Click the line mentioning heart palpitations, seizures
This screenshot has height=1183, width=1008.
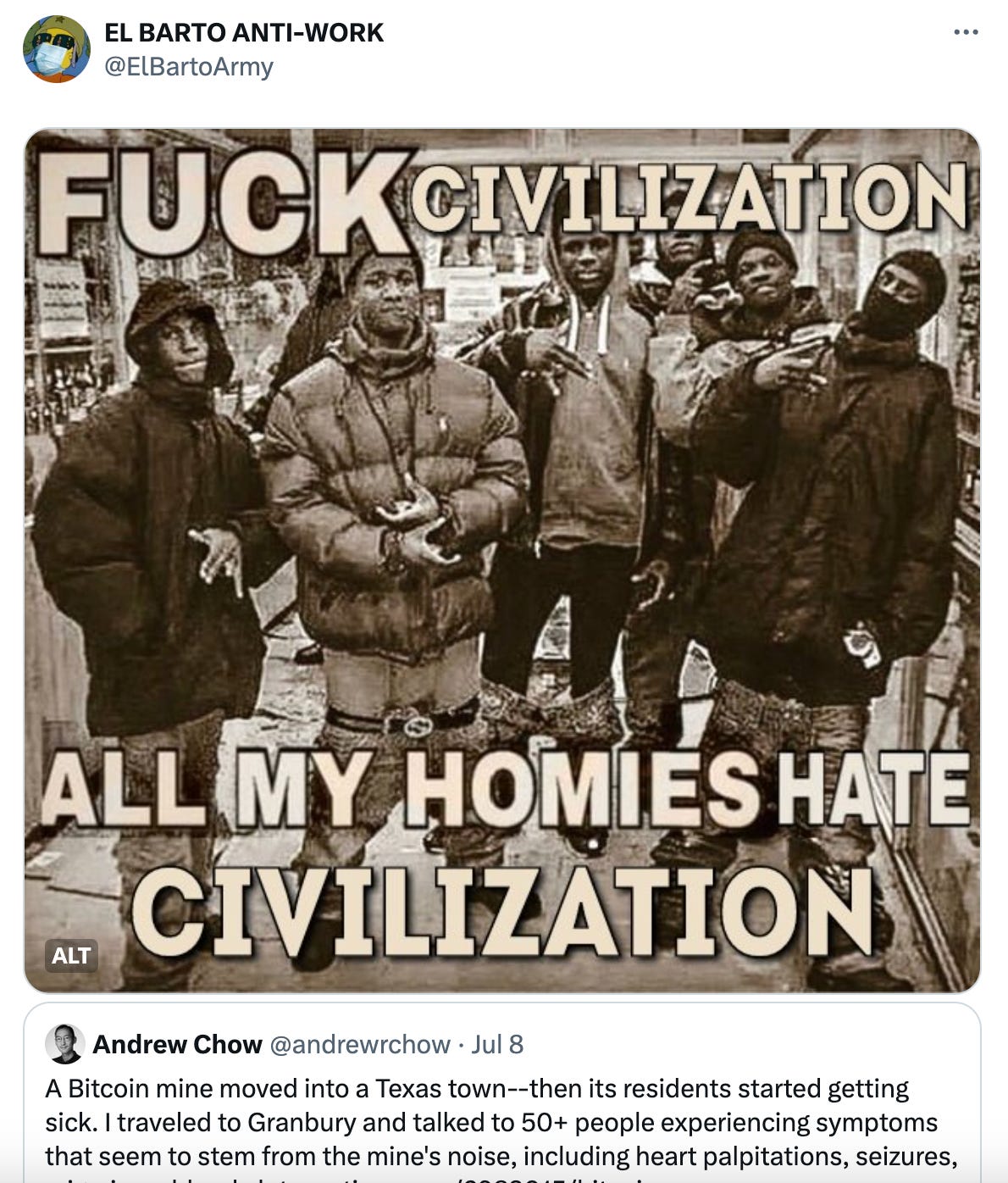[501, 1156]
